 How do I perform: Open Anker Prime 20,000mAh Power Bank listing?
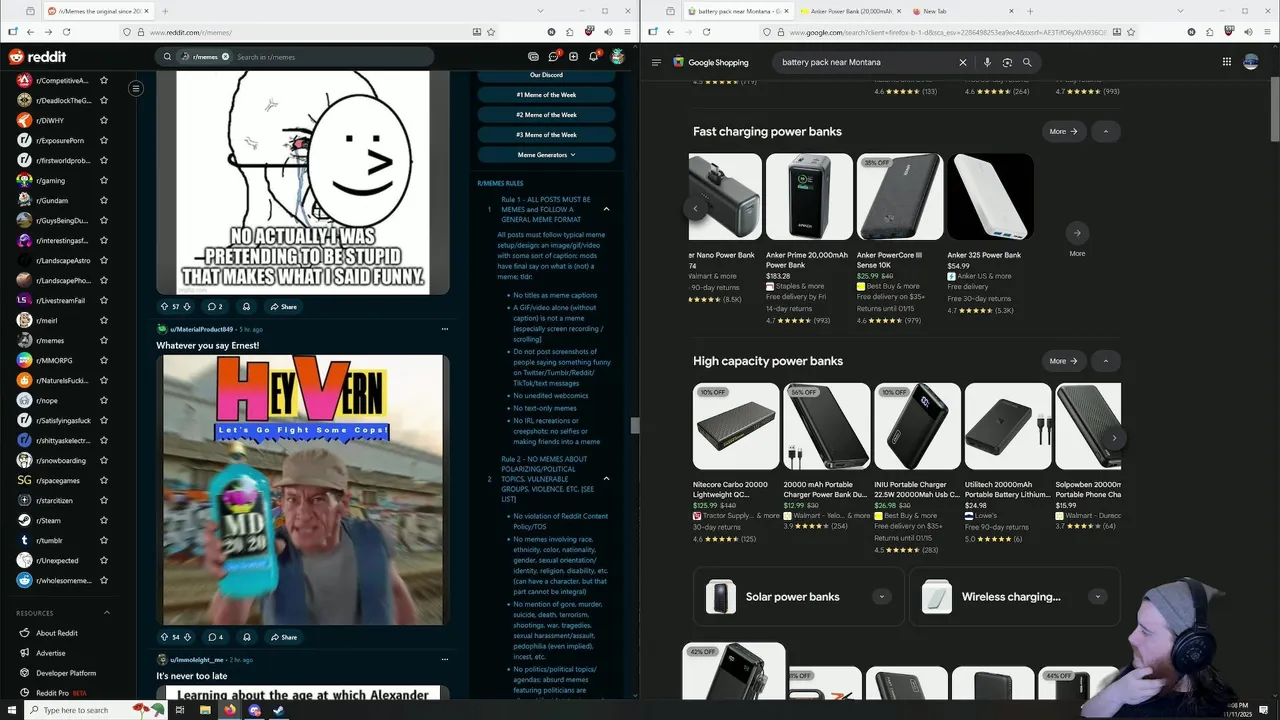[809, 239]
